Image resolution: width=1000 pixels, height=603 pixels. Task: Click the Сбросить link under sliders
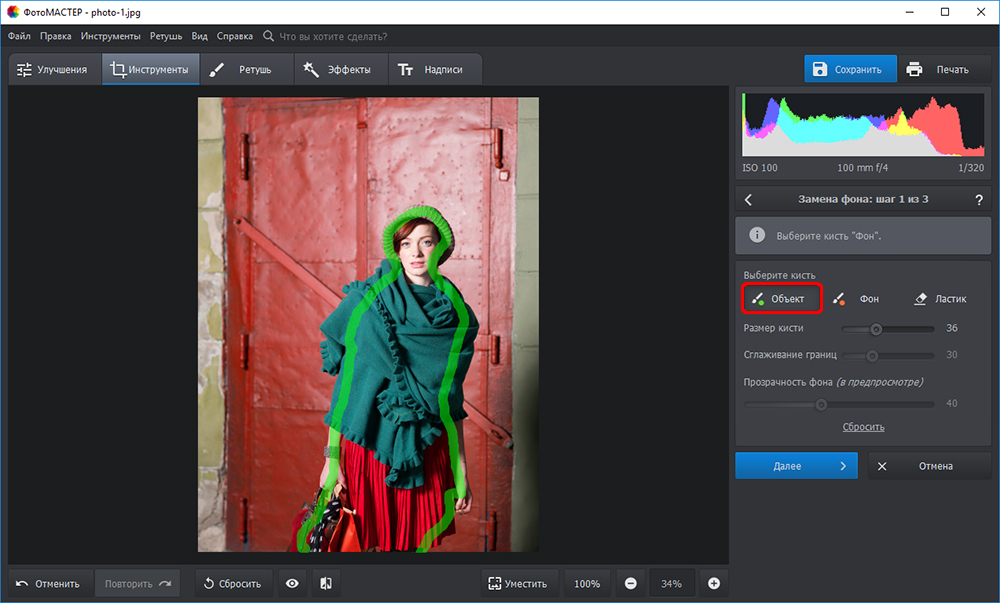863,427
